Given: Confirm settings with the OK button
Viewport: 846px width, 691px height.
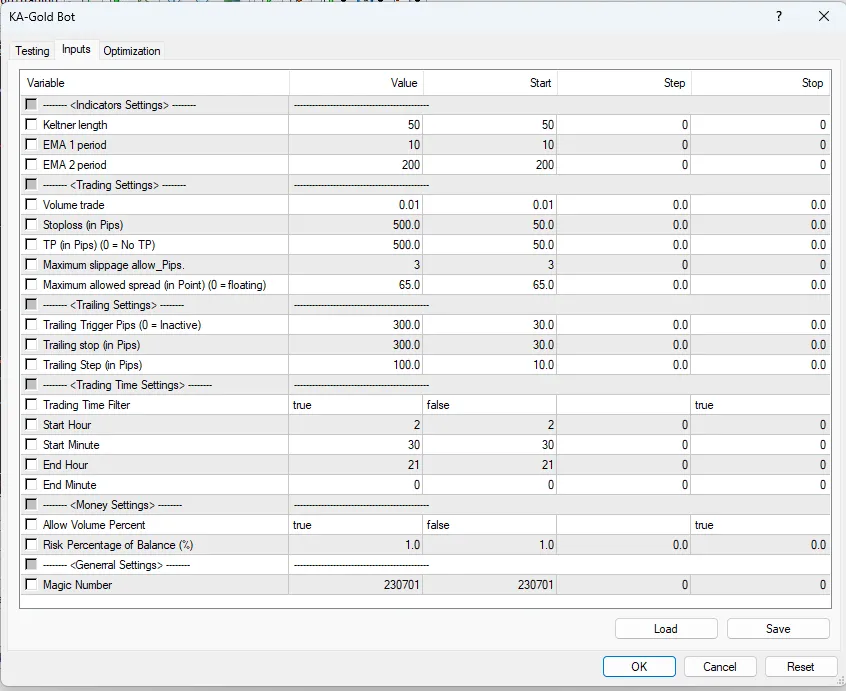Looking at the screenshot, I should (639, 667).
